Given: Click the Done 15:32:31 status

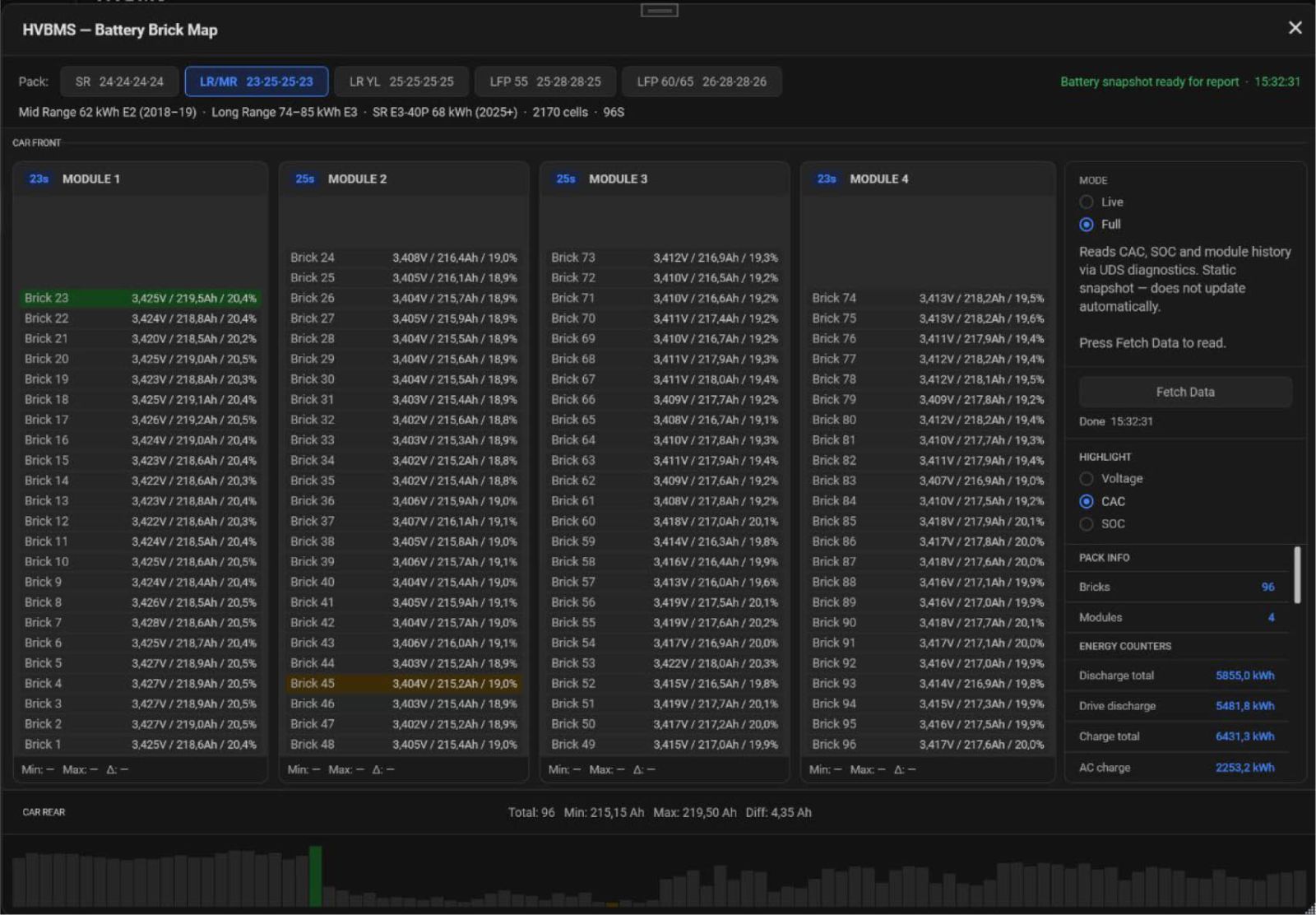Looking at the screenshot, I should click(1115, 421).
